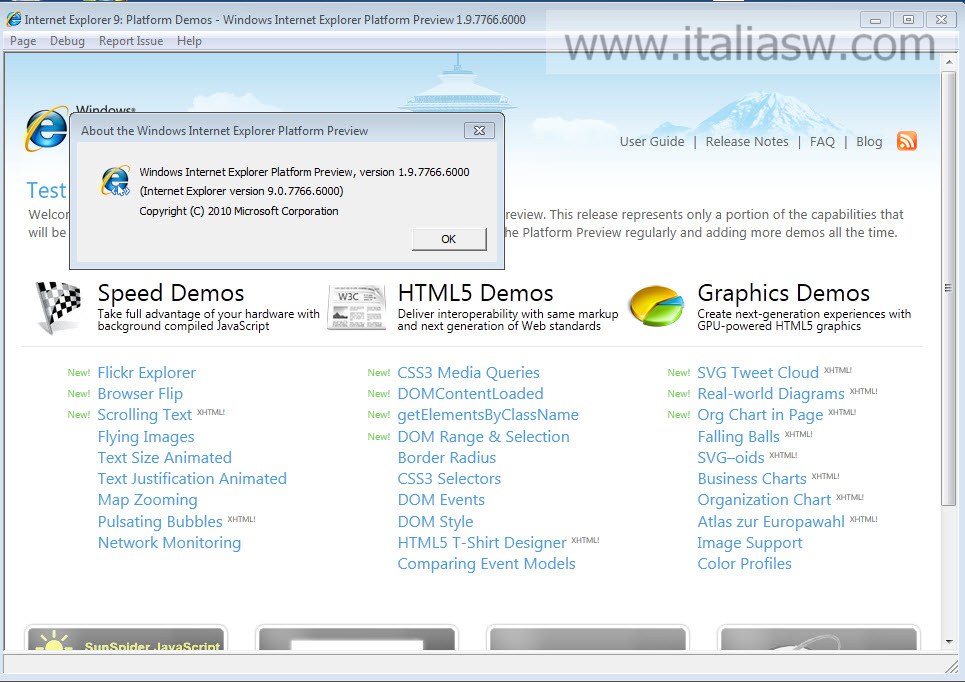965x682 pixels.
Task: Click the SunSpider JavaScript thumbnail
Action: tap(126, 638)
